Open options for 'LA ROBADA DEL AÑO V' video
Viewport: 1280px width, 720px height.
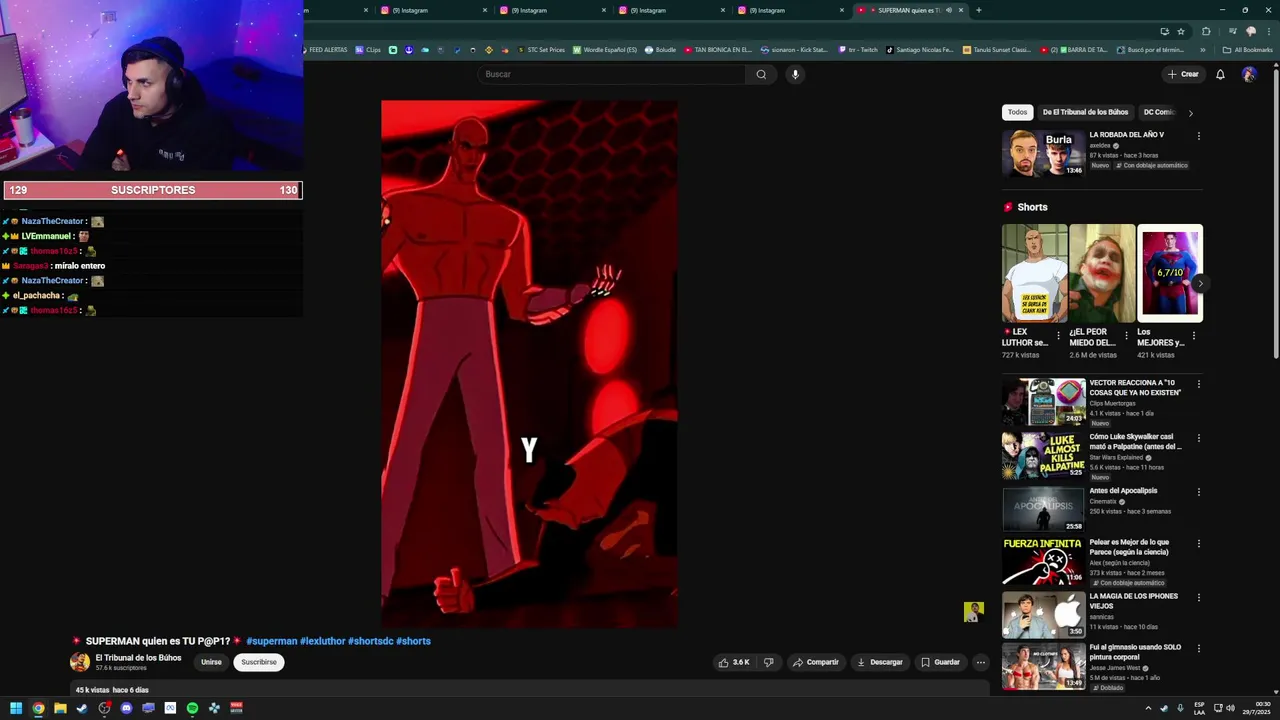click(1198, 136)
